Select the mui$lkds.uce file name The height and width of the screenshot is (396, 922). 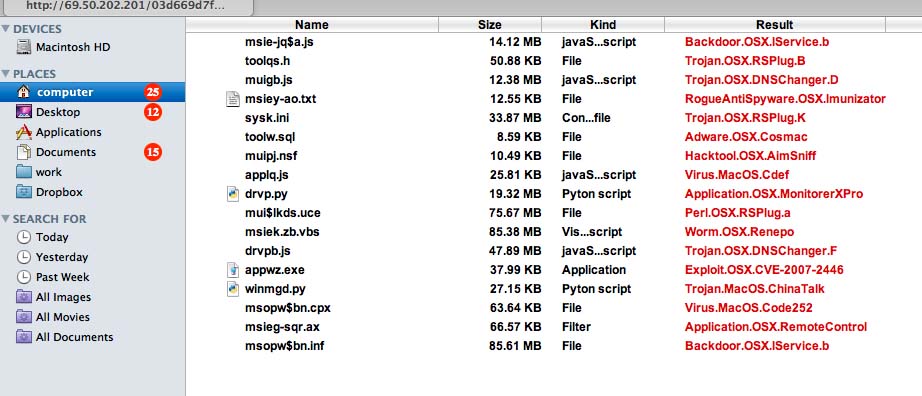click(283, 212)
